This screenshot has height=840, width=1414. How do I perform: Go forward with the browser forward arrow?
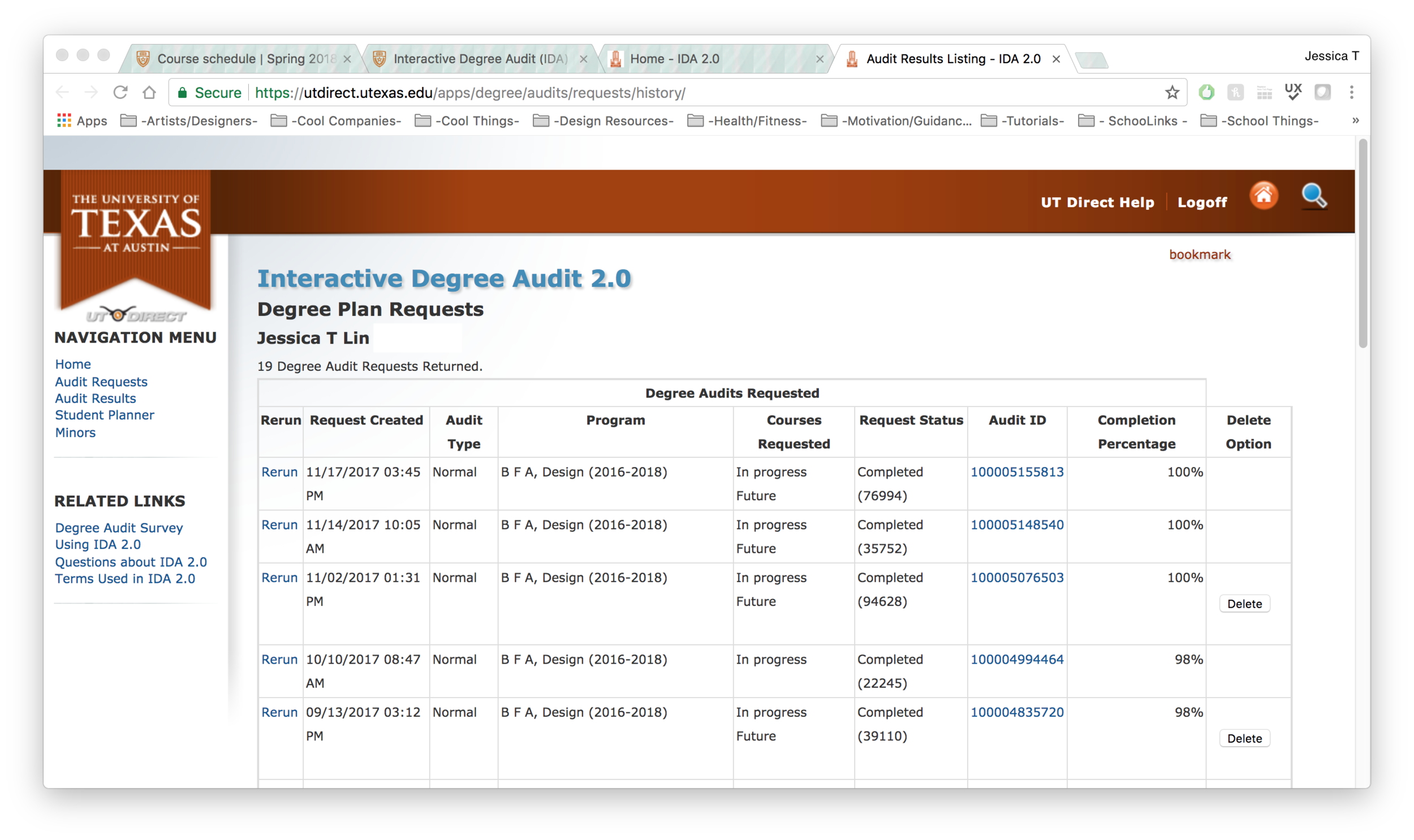[x=90, y=92]
